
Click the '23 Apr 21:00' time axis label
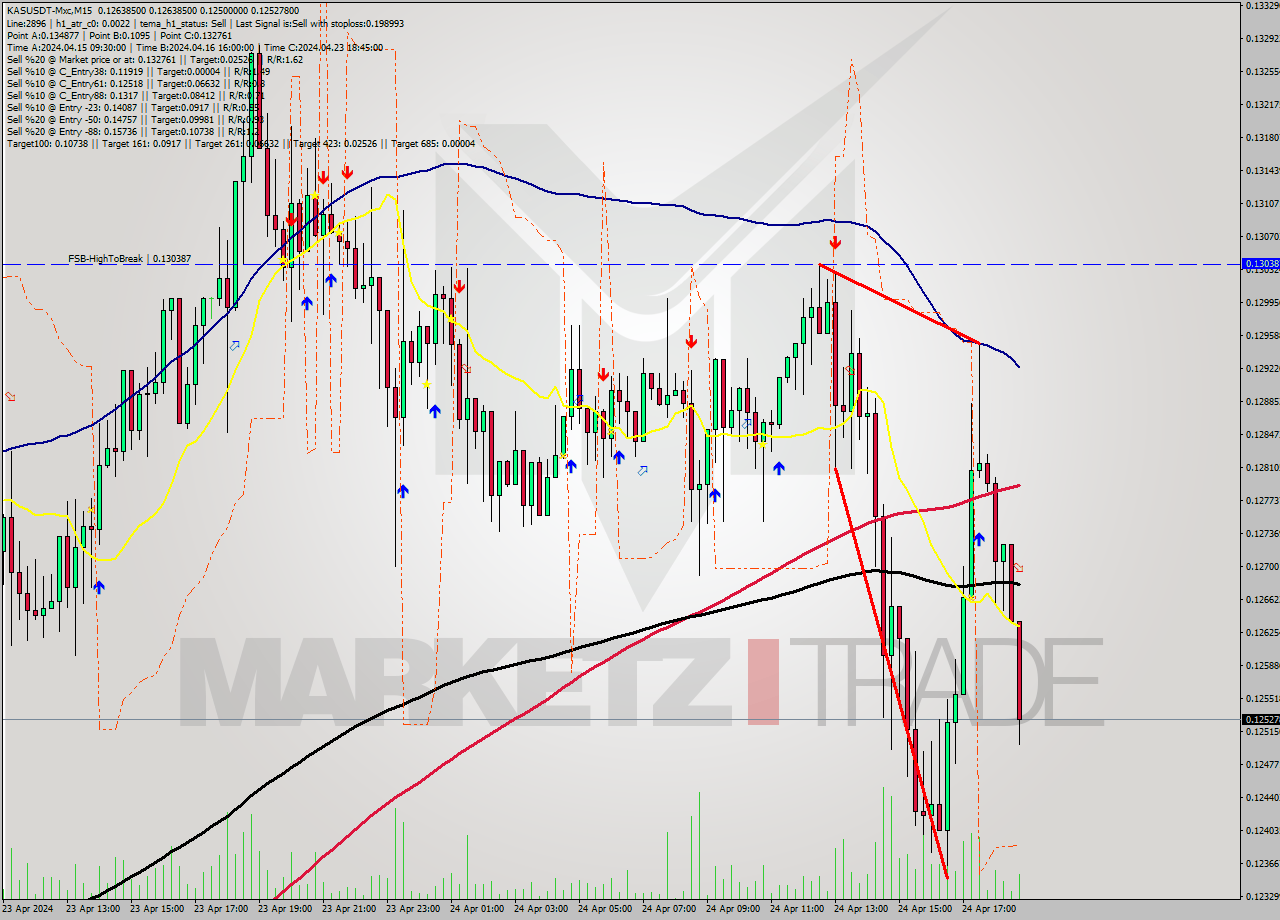click(x=349, y=909)
